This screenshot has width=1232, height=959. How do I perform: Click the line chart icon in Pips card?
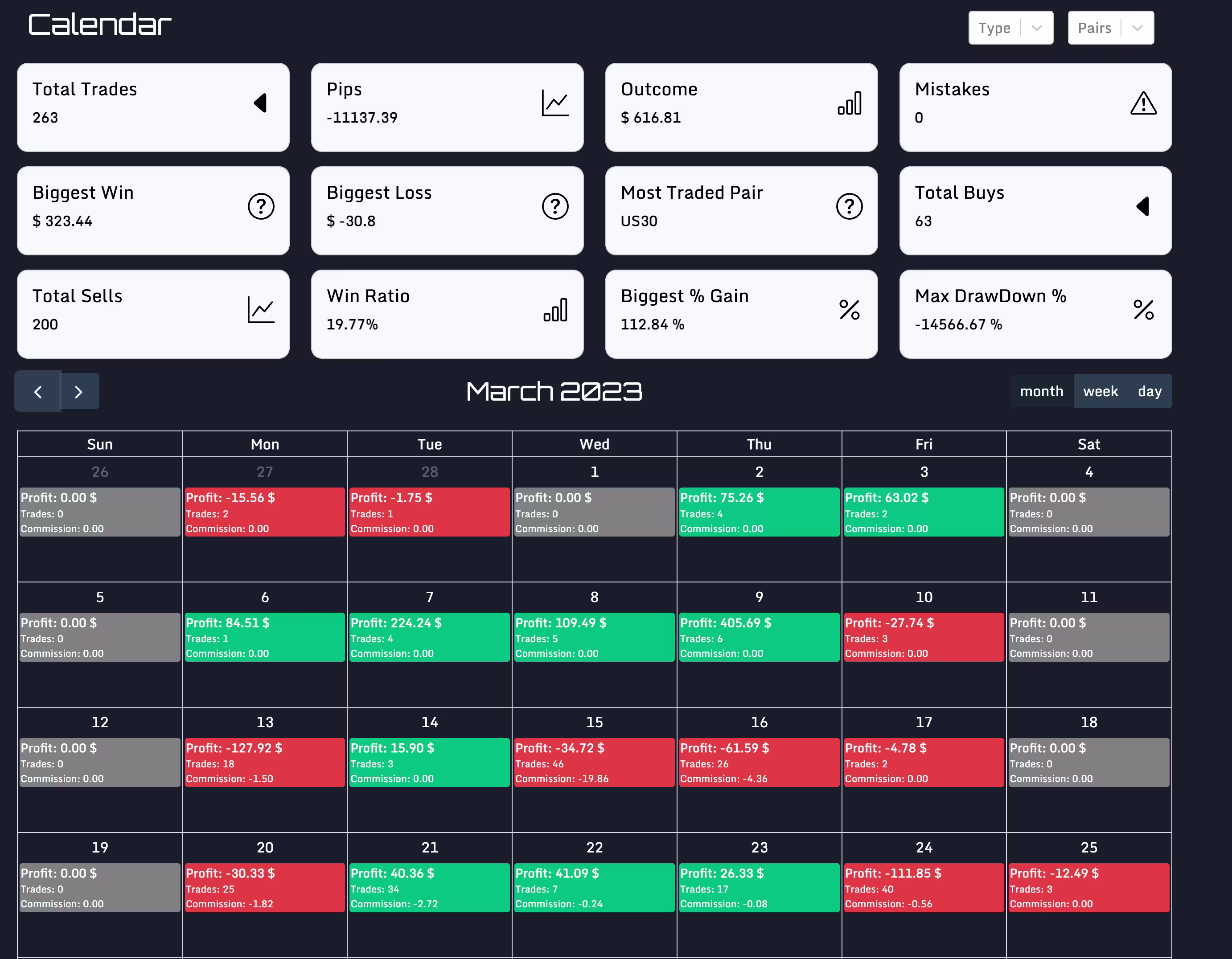pos(554,103)
